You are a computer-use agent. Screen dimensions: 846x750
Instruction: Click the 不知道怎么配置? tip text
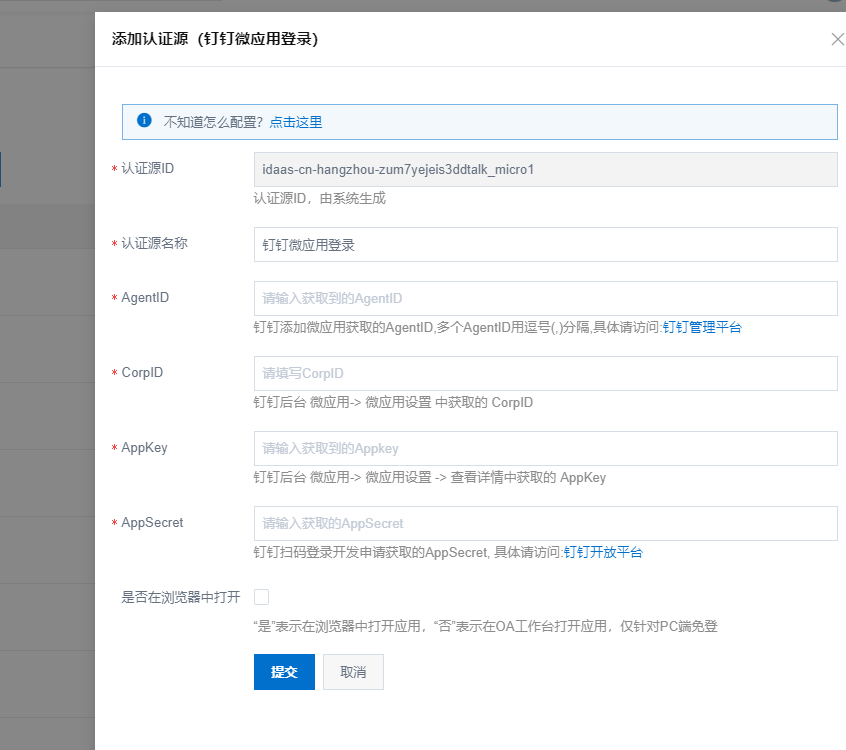pyautogui.click(x=213, y=122)
